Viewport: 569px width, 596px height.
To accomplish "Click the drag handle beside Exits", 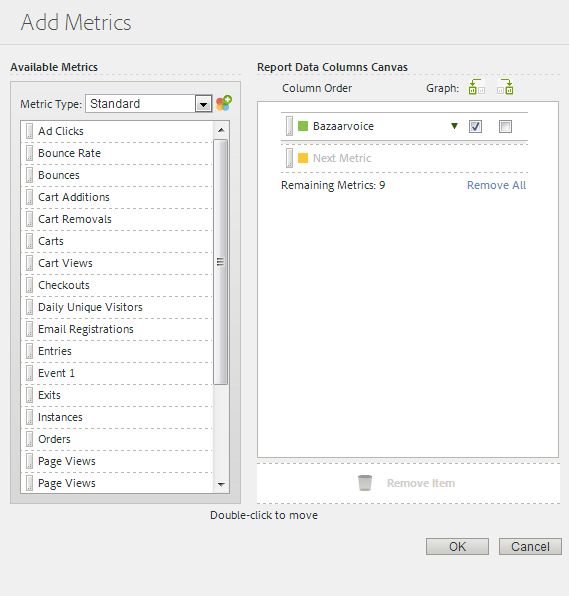I will point(29,395).
